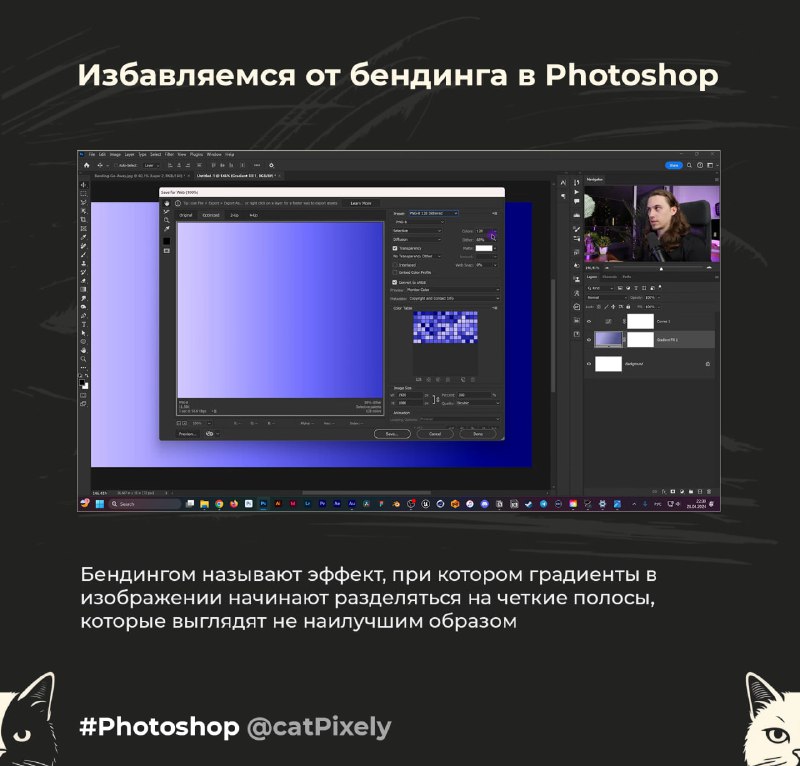Open the Filter menu

point(169,154)
